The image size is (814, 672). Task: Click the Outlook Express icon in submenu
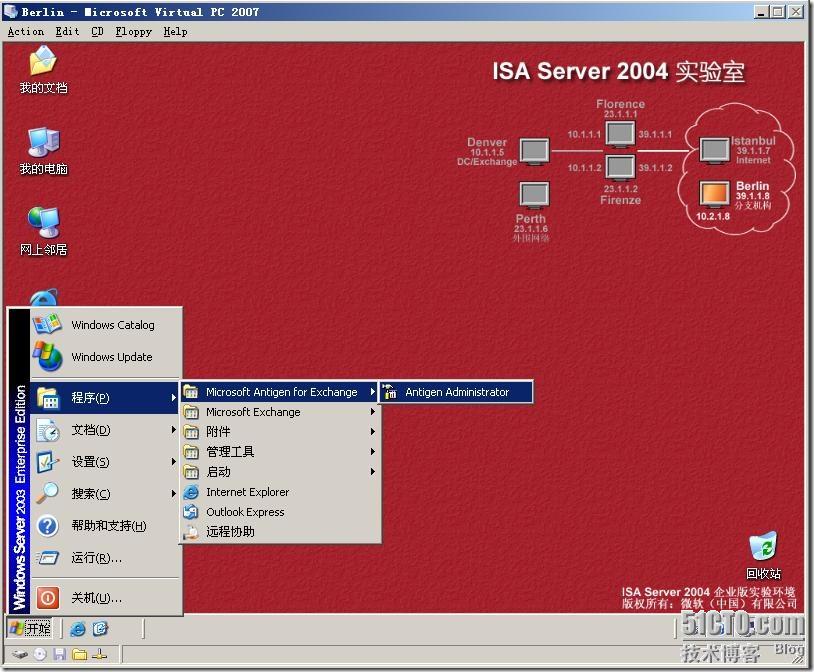click(192, 512)
